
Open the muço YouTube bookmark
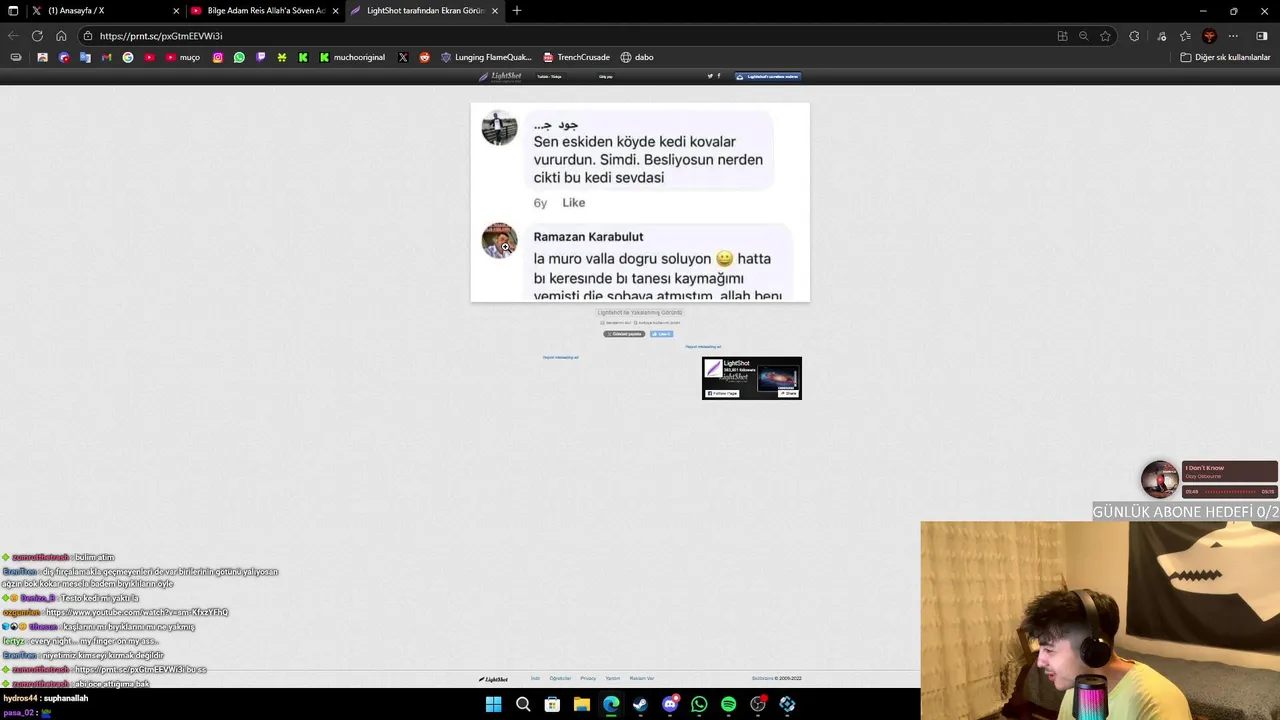[x=182, y=57]
